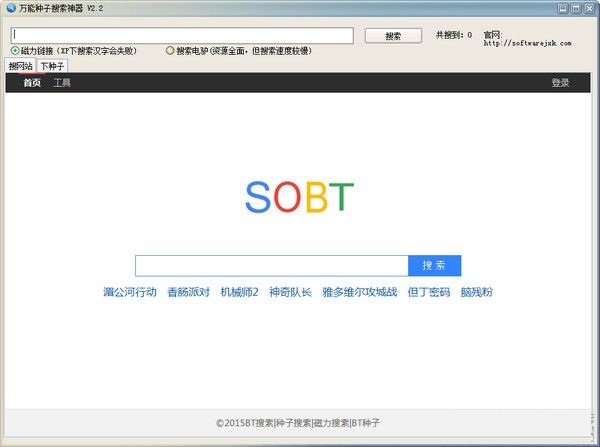Click the 登录 login link
The image size is (600, 447).
click(560, 83)
